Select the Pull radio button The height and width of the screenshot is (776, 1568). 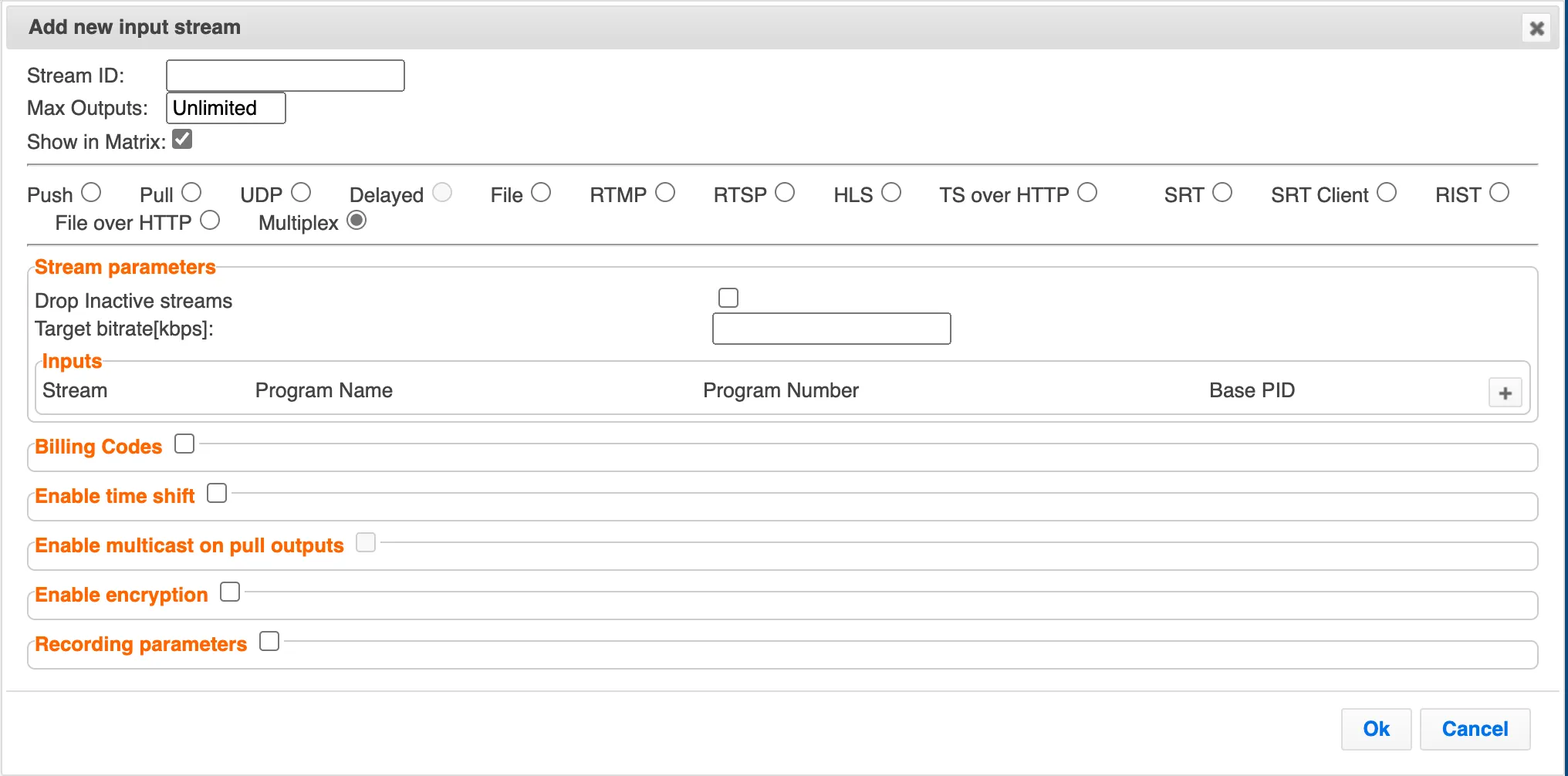click(191, 192)
